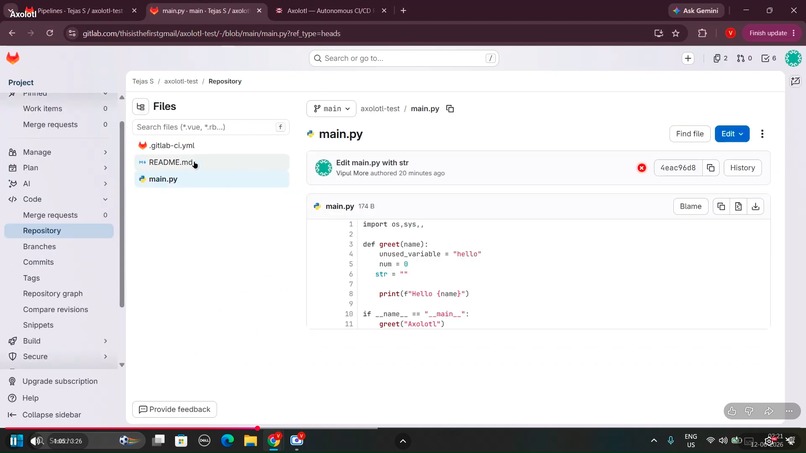This screenshot has width=806, height=453.
Task: Toggle the file tree browser icon
Action: pyautogui.click(x=140, y=106)
